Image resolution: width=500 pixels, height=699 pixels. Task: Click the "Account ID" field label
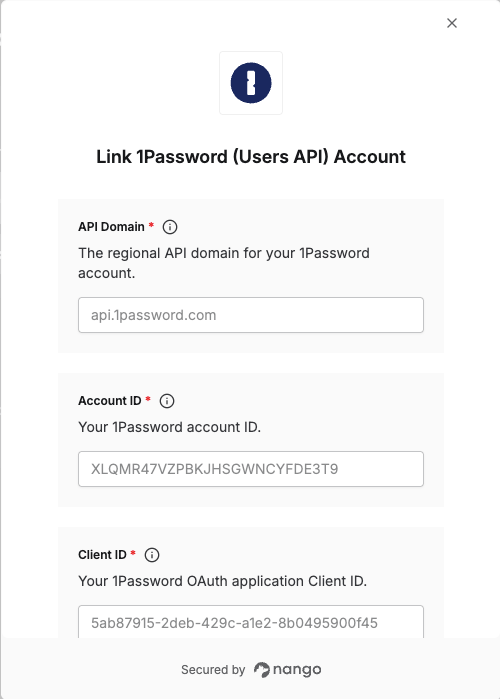tap(110, 401)
